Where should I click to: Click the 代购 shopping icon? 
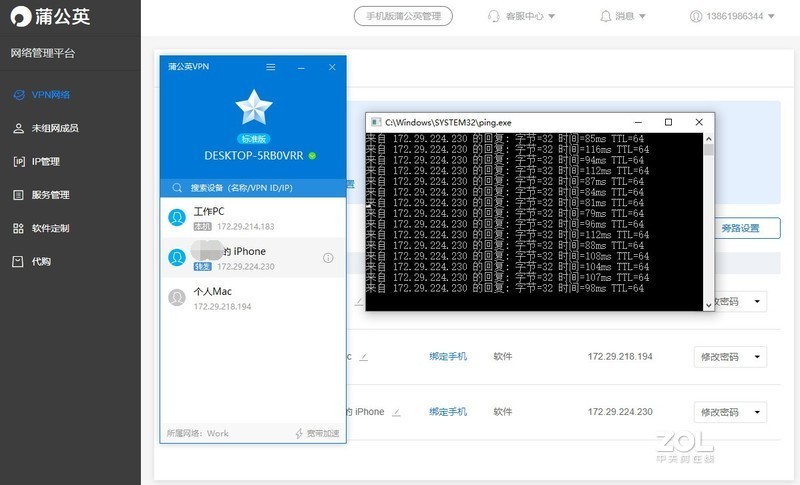18,262
